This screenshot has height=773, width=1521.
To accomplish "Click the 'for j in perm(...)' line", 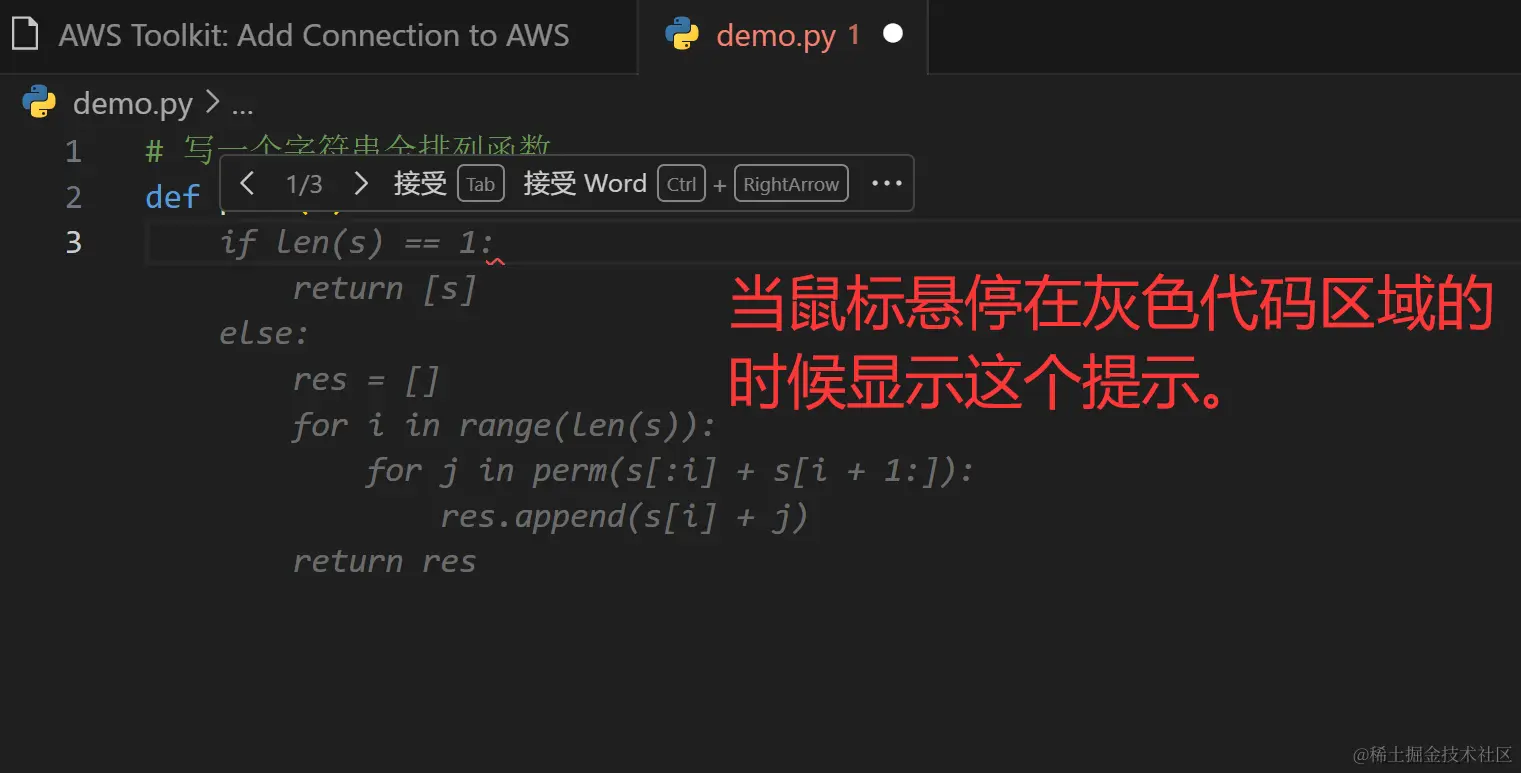I will pos(669,471).
